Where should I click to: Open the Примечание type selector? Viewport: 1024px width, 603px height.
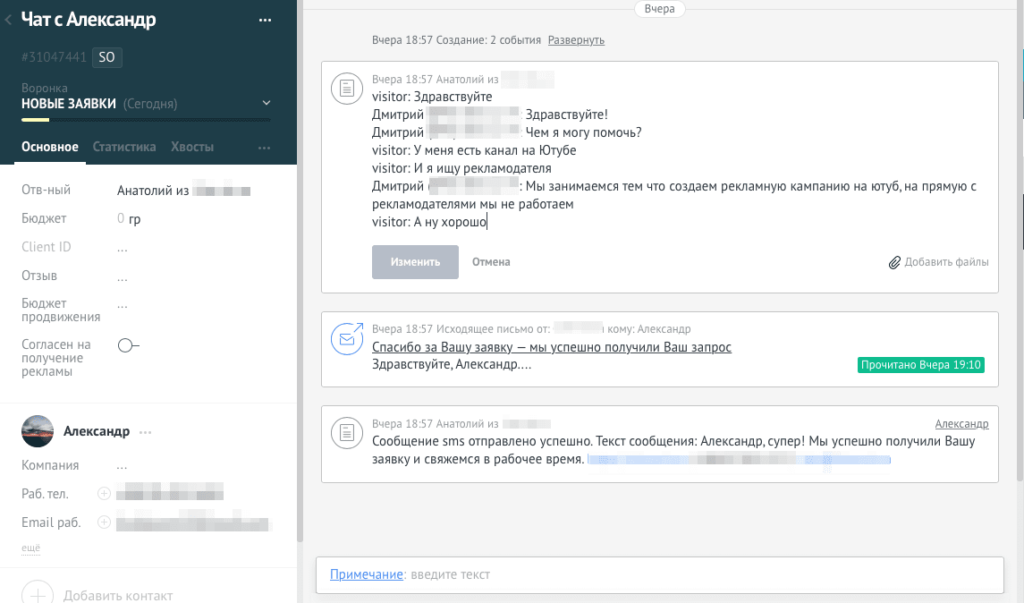366,574
